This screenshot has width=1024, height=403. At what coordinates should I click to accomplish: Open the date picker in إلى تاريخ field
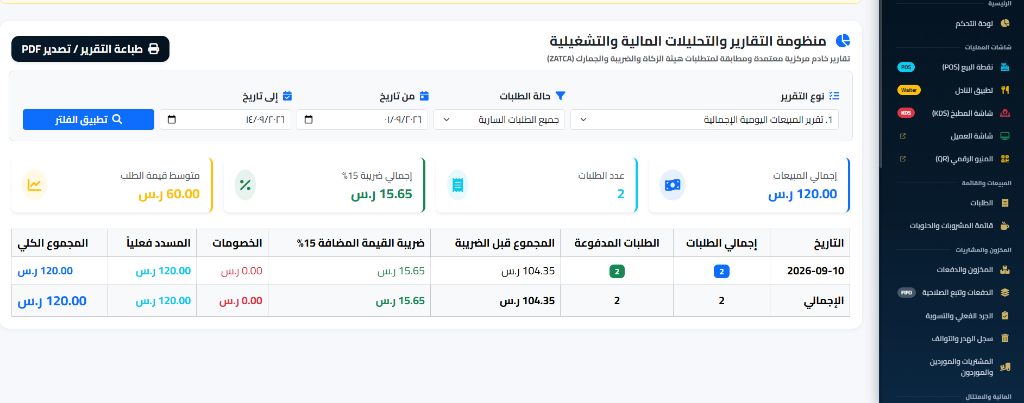coord(172,120)
